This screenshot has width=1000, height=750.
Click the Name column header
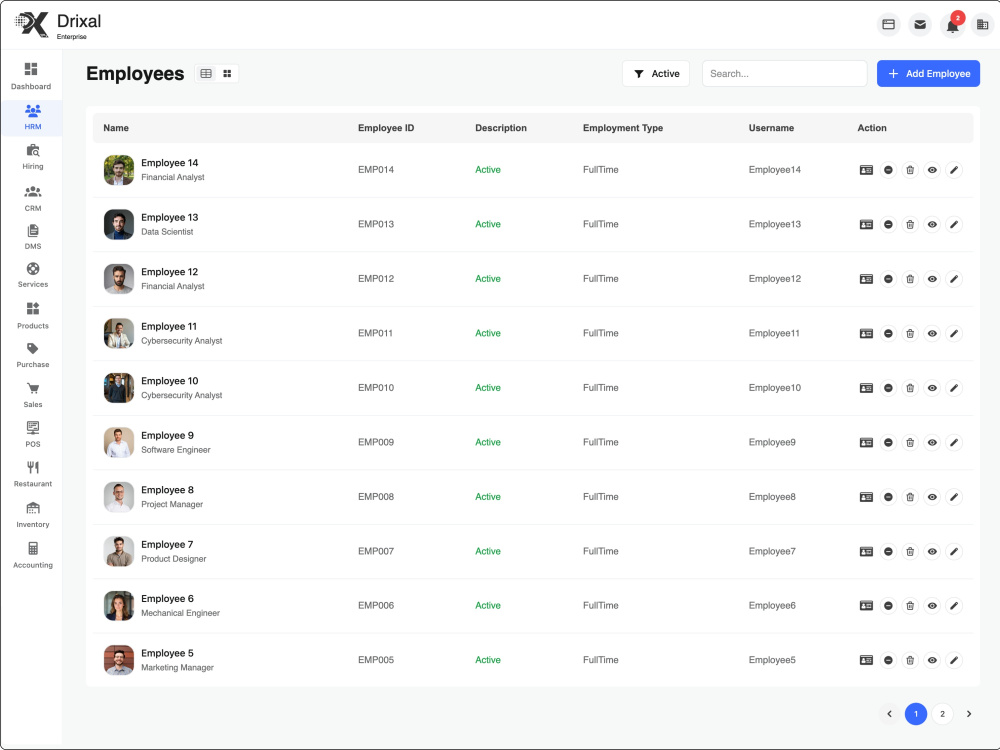(x=116, y=128)
